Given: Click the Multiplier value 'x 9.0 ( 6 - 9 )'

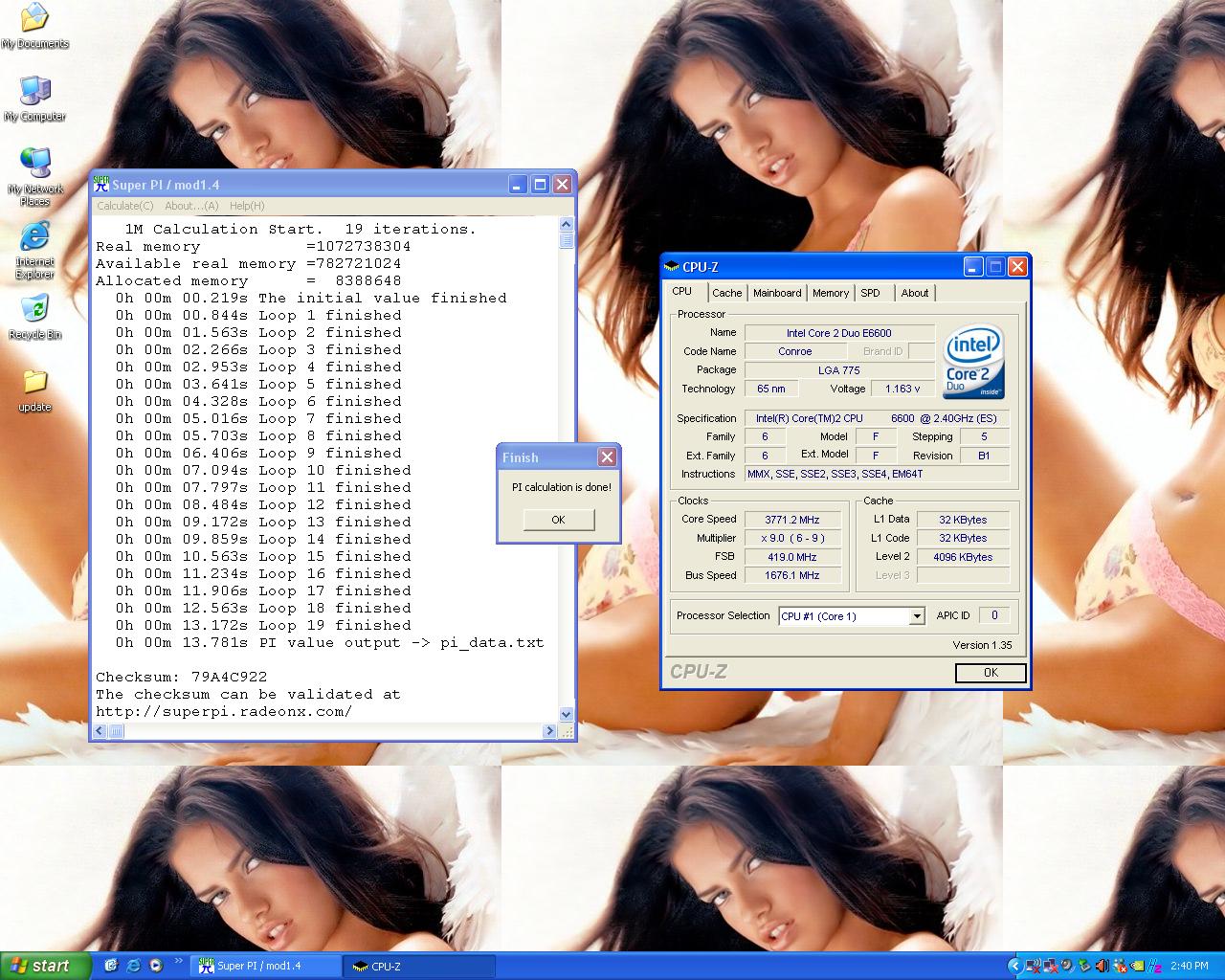Looking at the screenshot, I should 792,538.
